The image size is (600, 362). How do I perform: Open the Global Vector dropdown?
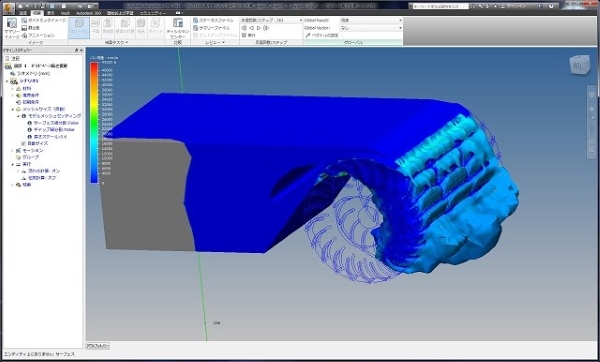[x=371, y=28]
